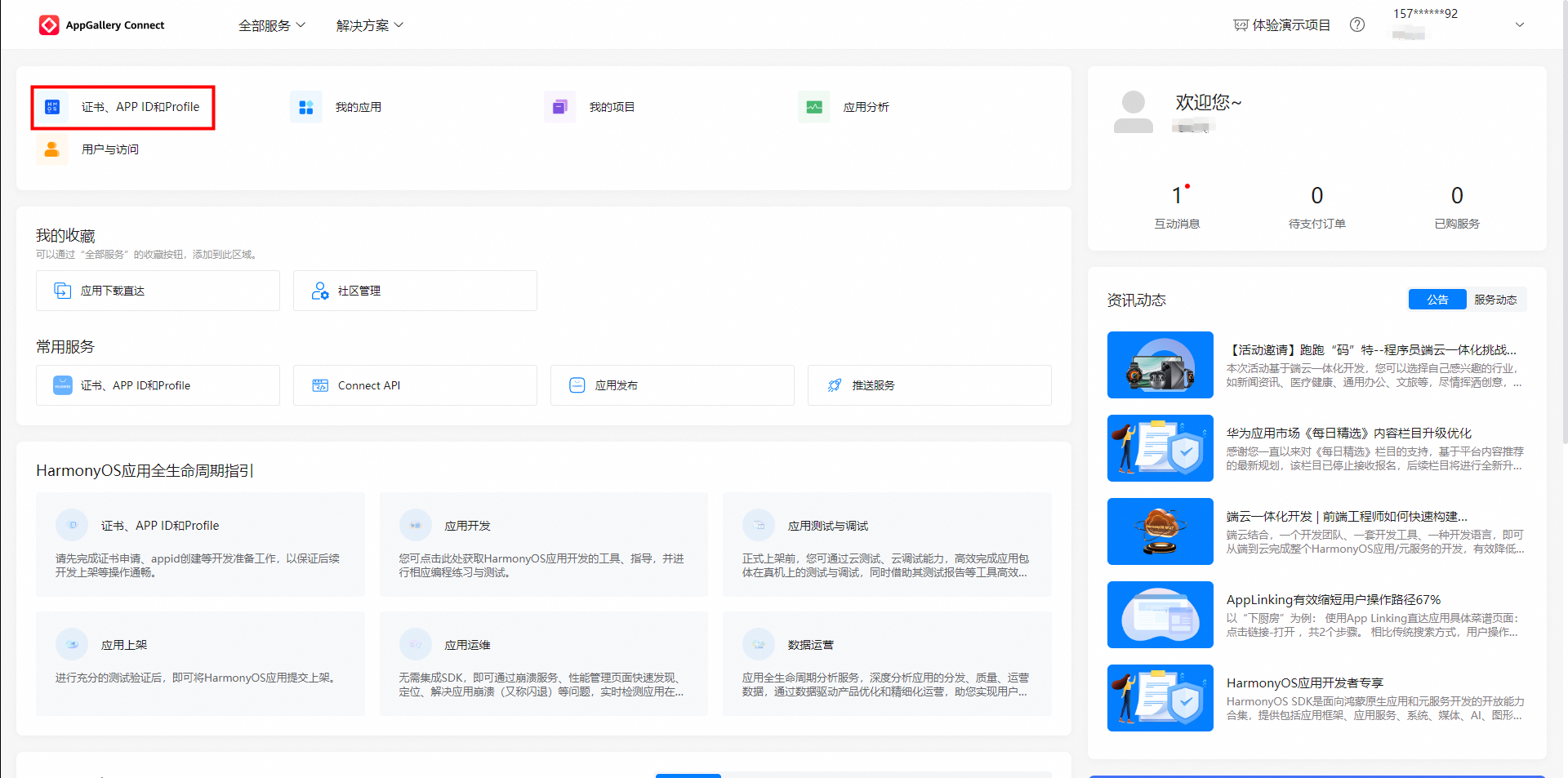Open the 我的应用 icon
This screenshot has width=1568, height=778.
[x=306, y=107]
